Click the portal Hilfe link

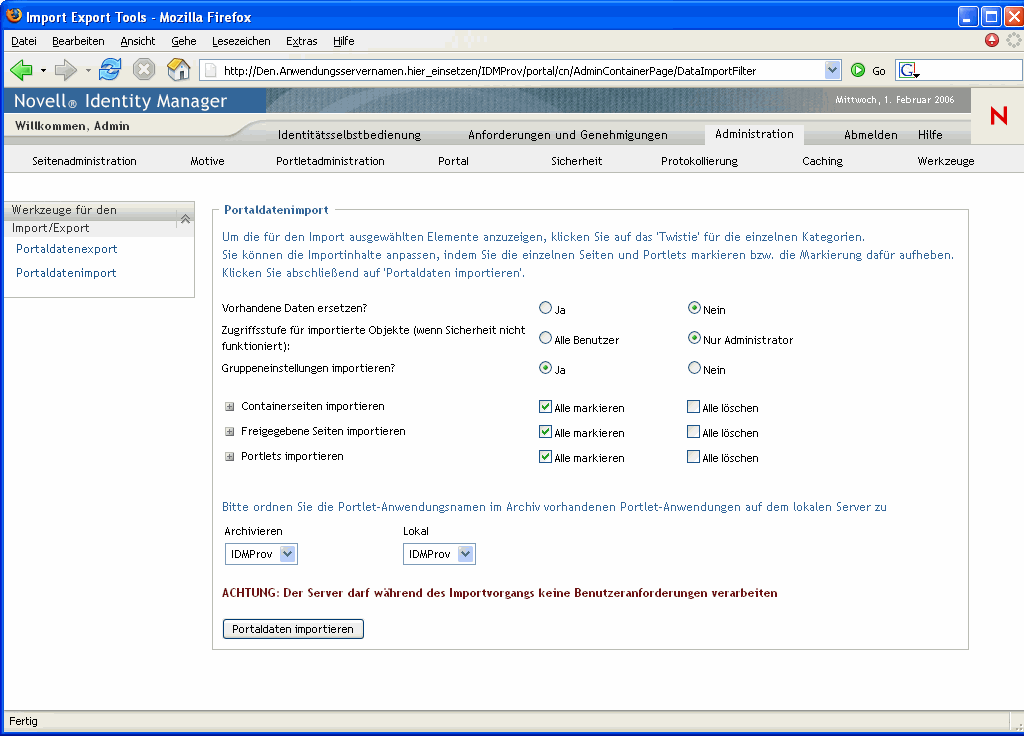(x=930, y=135)
